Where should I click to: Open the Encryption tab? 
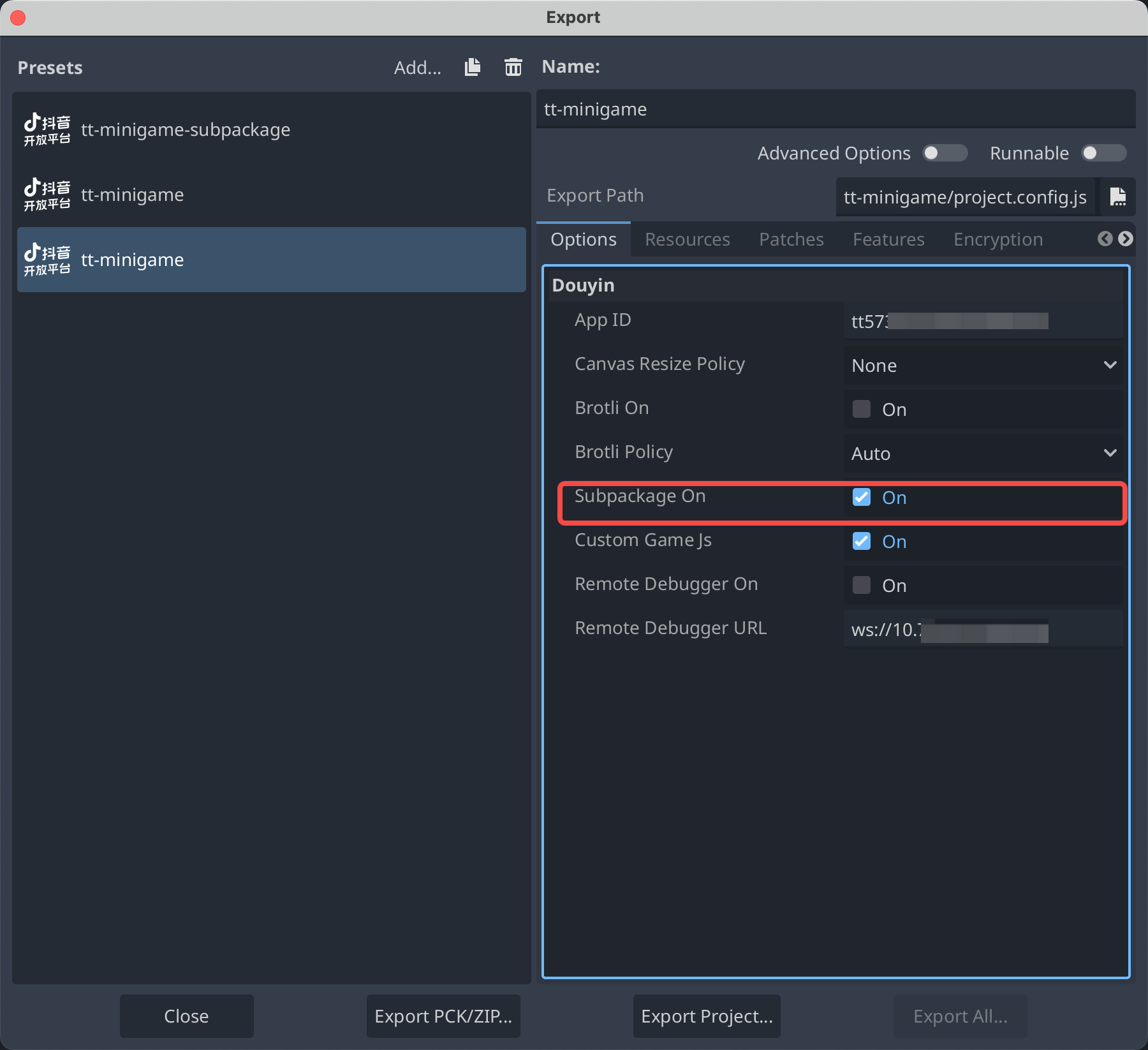tap(997, 239)
